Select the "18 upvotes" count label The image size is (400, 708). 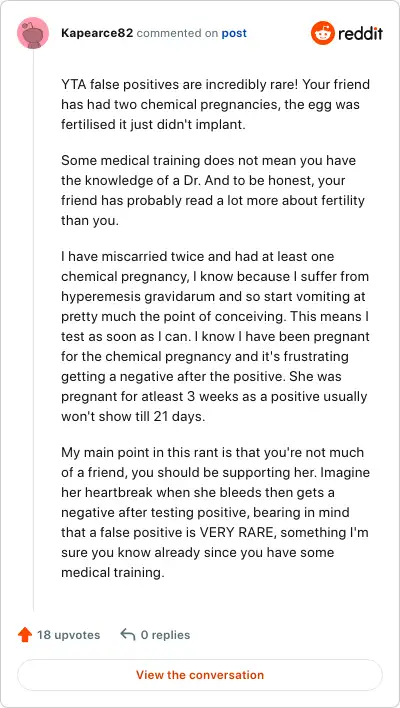(68, 635)
